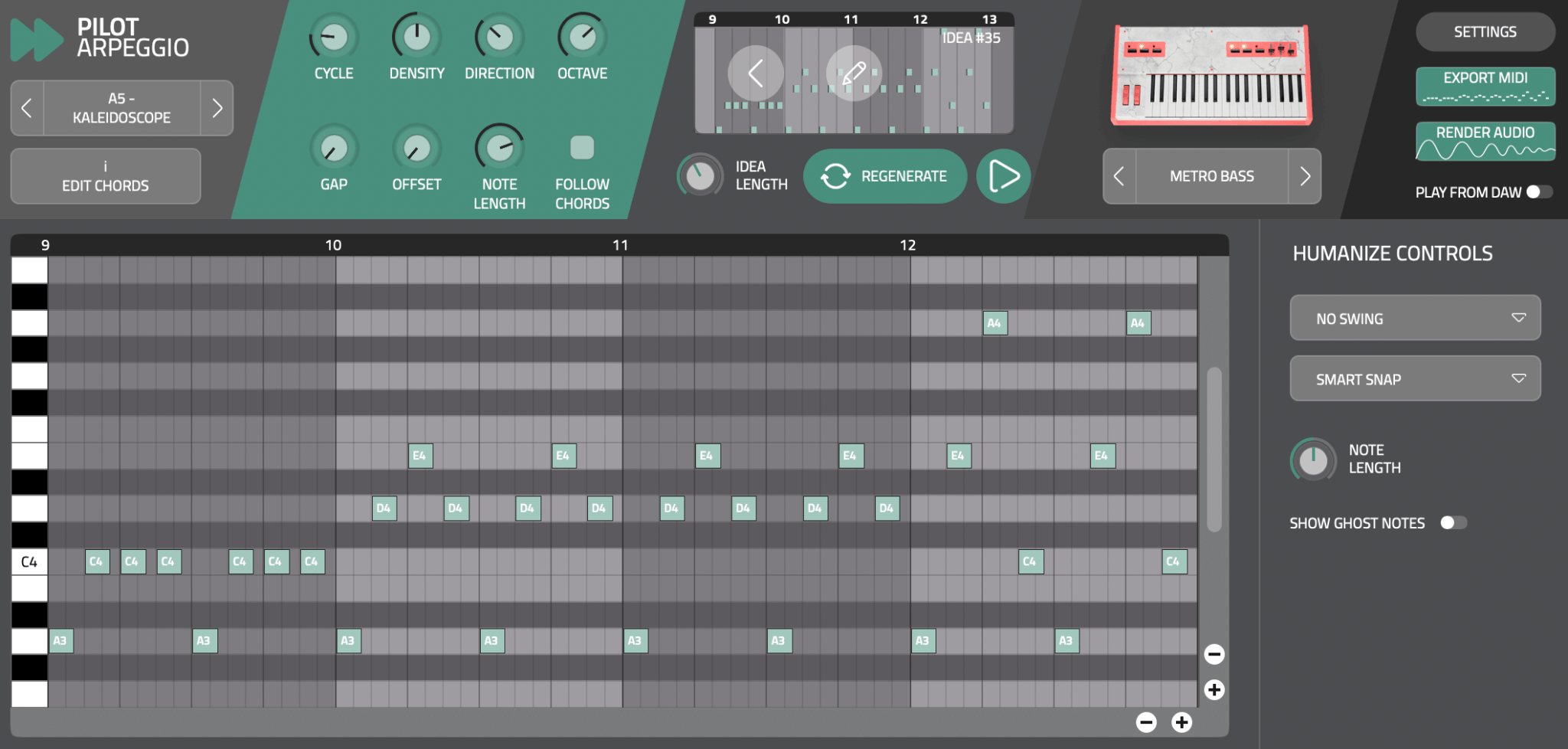Image resolution: width=1568 pixels, height=749 pixels.
Task: Play the current idea
Action: coord(1003,176)
